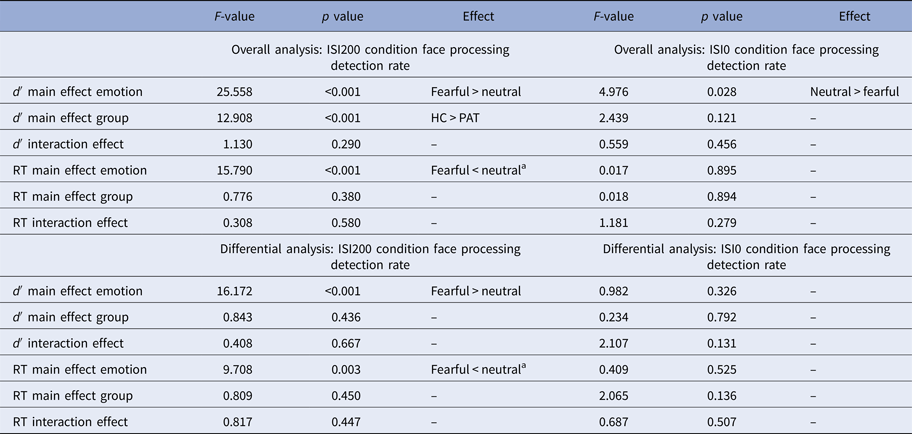912x434 pixels.
Task: Click the Neutral > fearful effect cell
Action: point(854,92)
